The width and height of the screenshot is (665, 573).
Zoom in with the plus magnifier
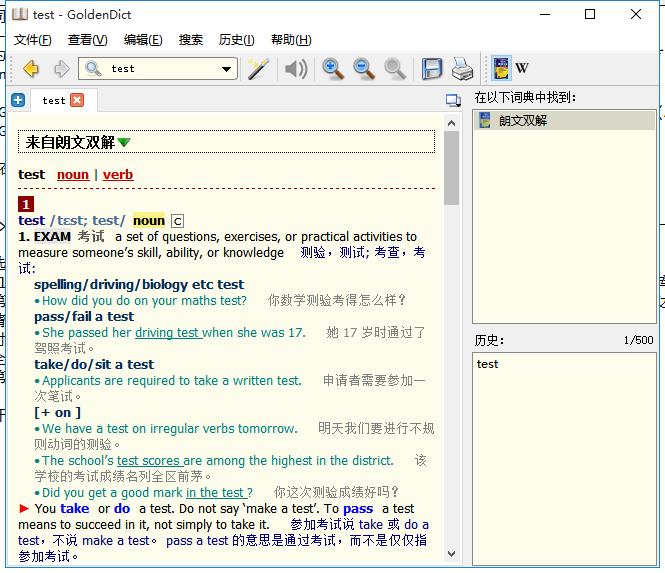(333, 69)
